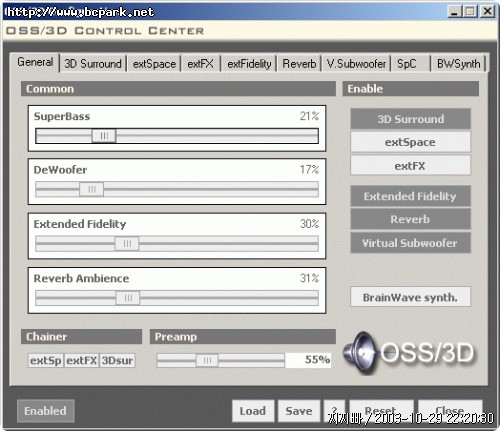Switch to the SpC tab
The width and height of the screenshot is (500, 431).
[x=411, y=63]
